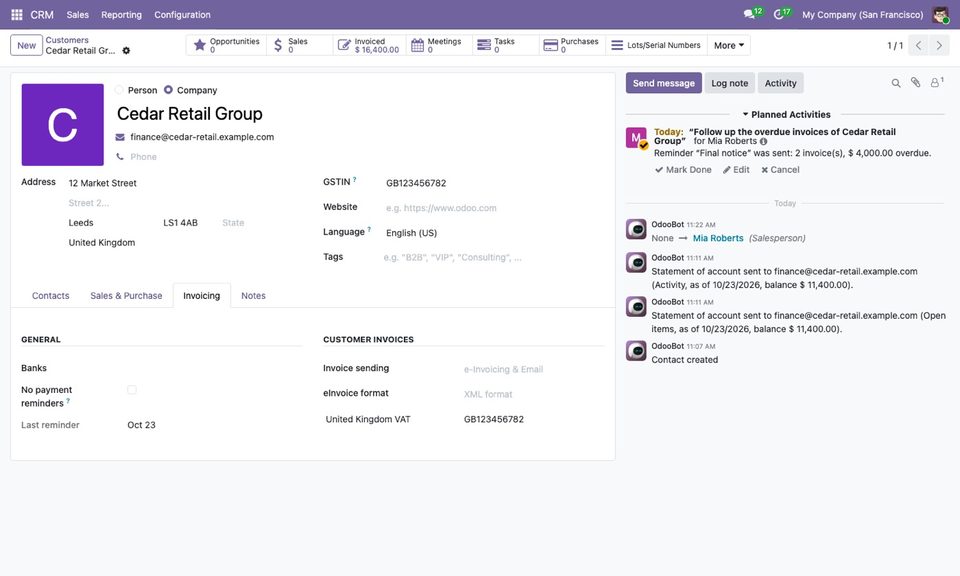Expand the More dropdown
The image size is (960, 576).
click(x=729, y=45)
